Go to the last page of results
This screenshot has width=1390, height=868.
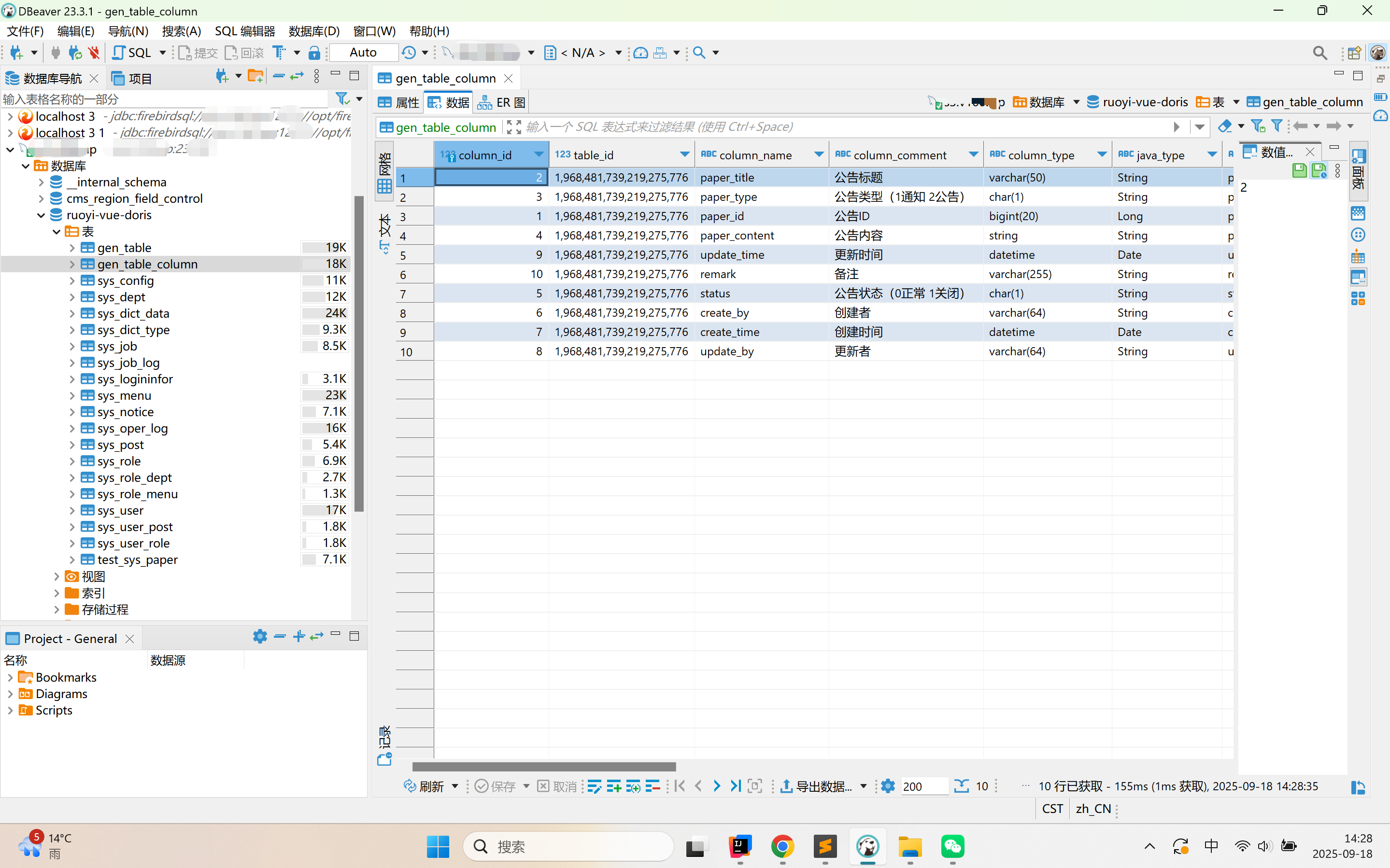[x=736, y=786]
